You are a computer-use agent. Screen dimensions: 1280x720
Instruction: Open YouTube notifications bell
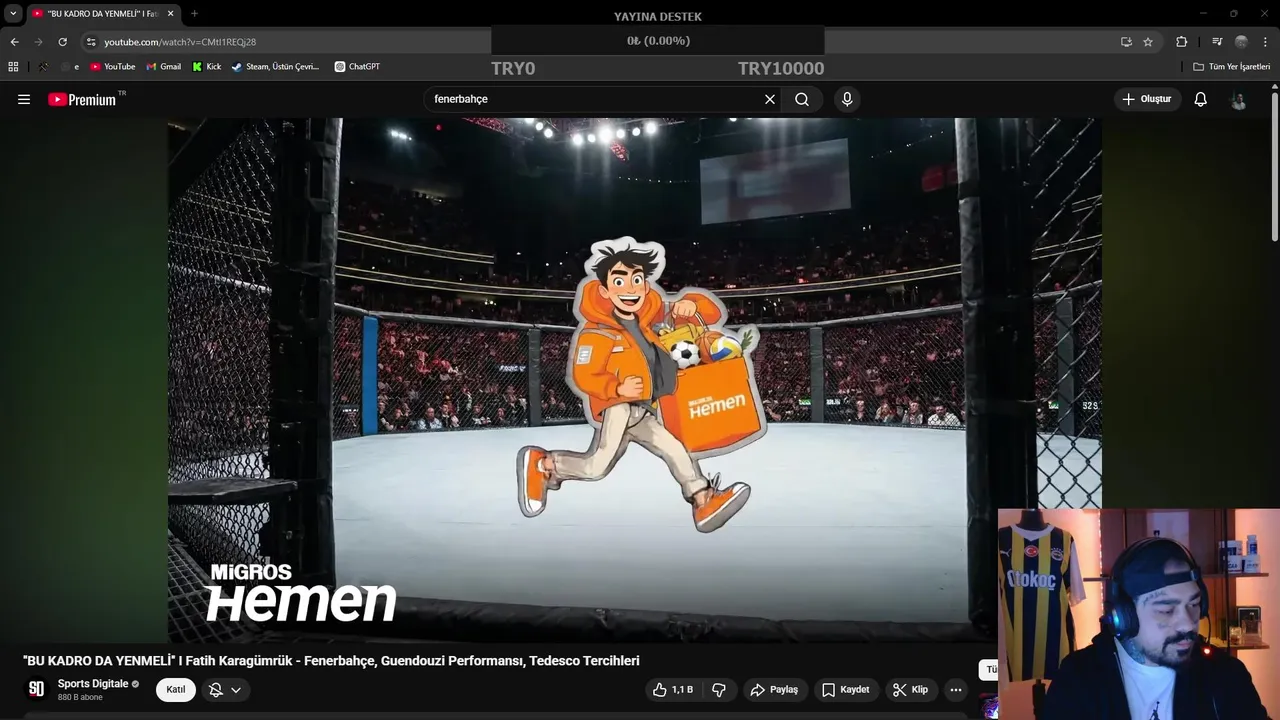1201,99
